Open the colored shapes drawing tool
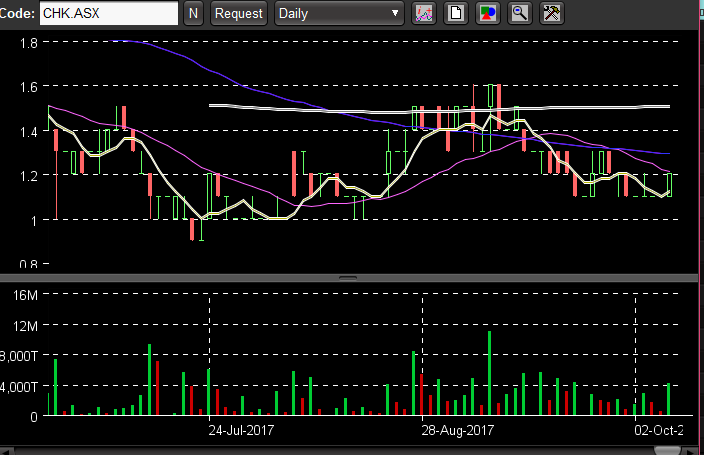The width and height of the screenshot is (704, 455). click(x=488, y=13)
